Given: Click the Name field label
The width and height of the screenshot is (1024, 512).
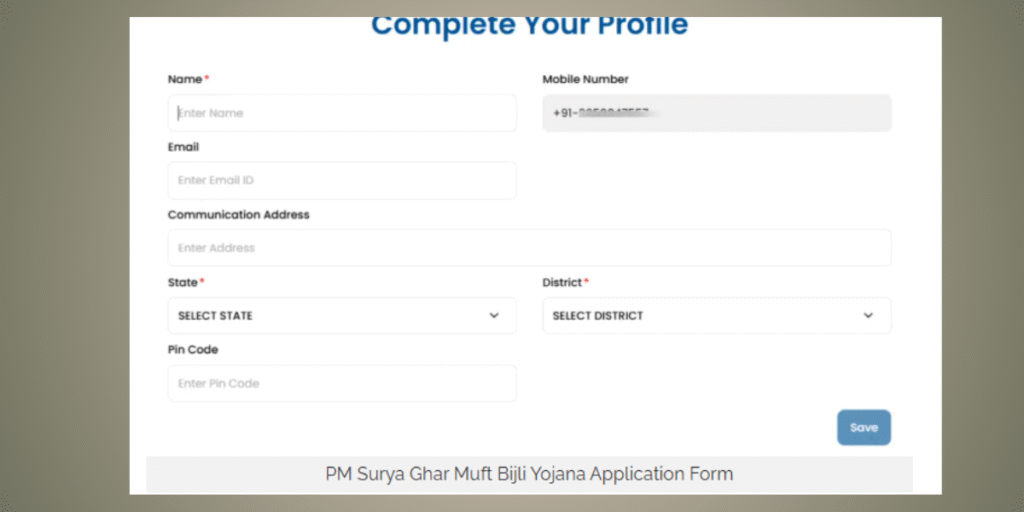Looking at the screenshot, I should click(x=184, y=79).
